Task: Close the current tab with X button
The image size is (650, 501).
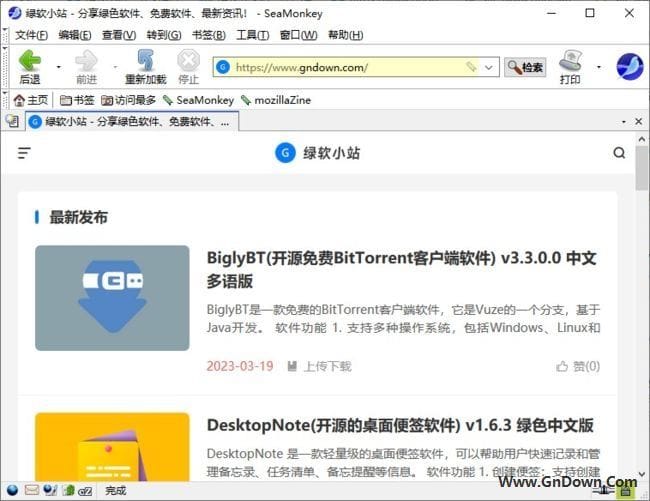Action: pyautogui.click(x=638, y=121)
